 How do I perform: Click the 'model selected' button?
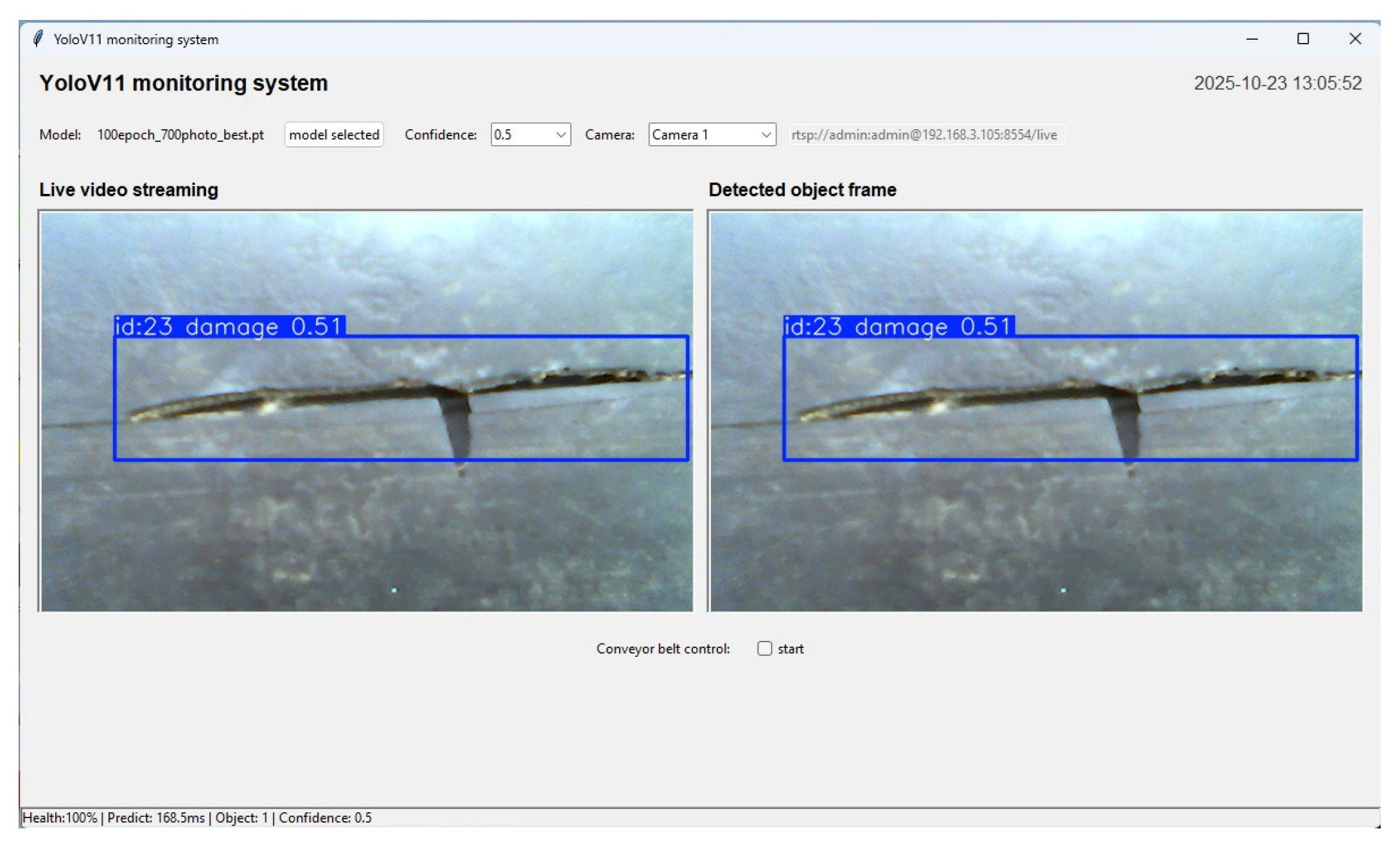click(x=334, y=135)
